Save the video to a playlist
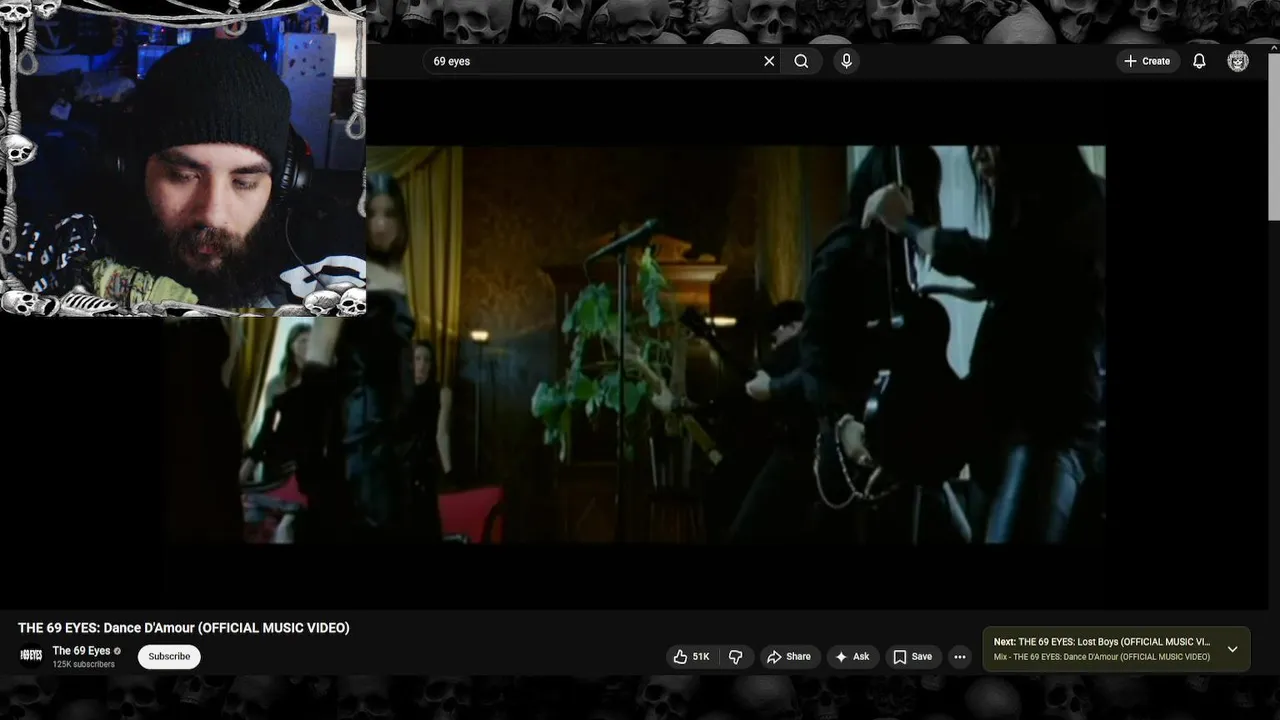This screenshot has height=720, width=1280. (912, 657)
